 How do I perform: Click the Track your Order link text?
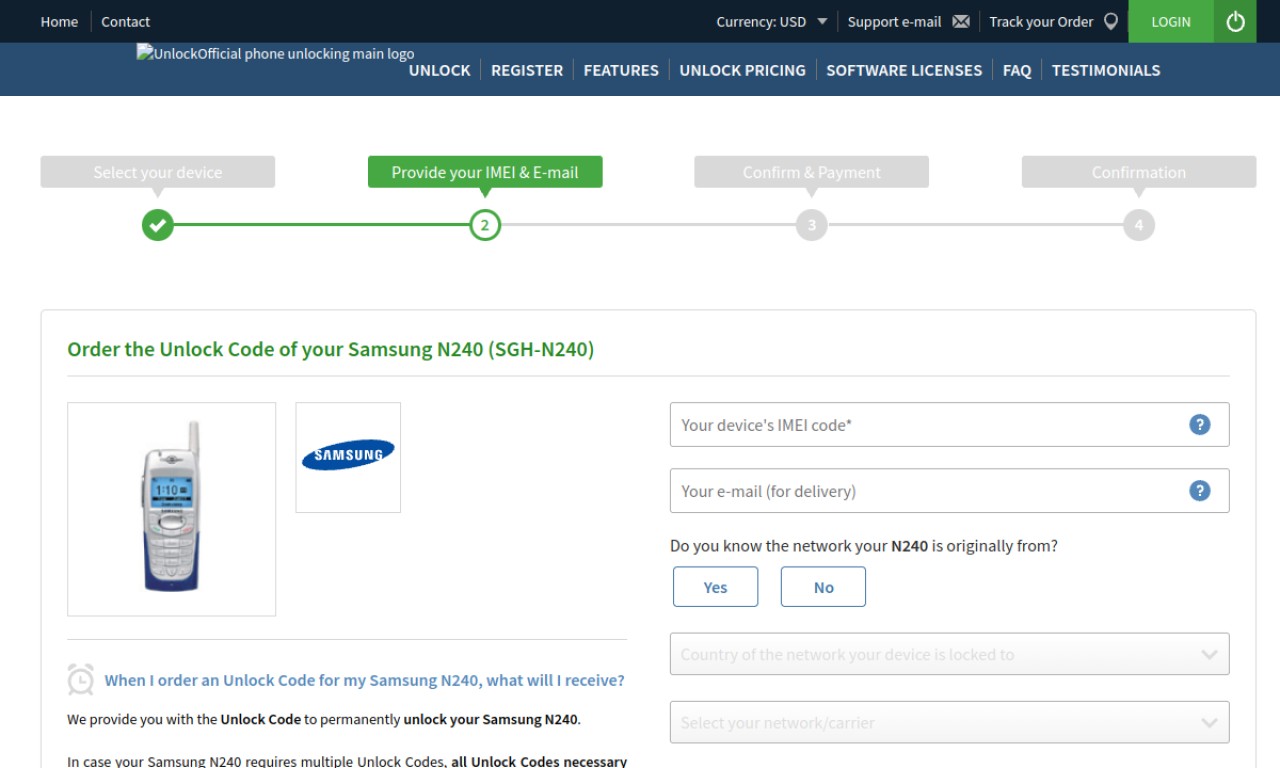point(1041,21)
